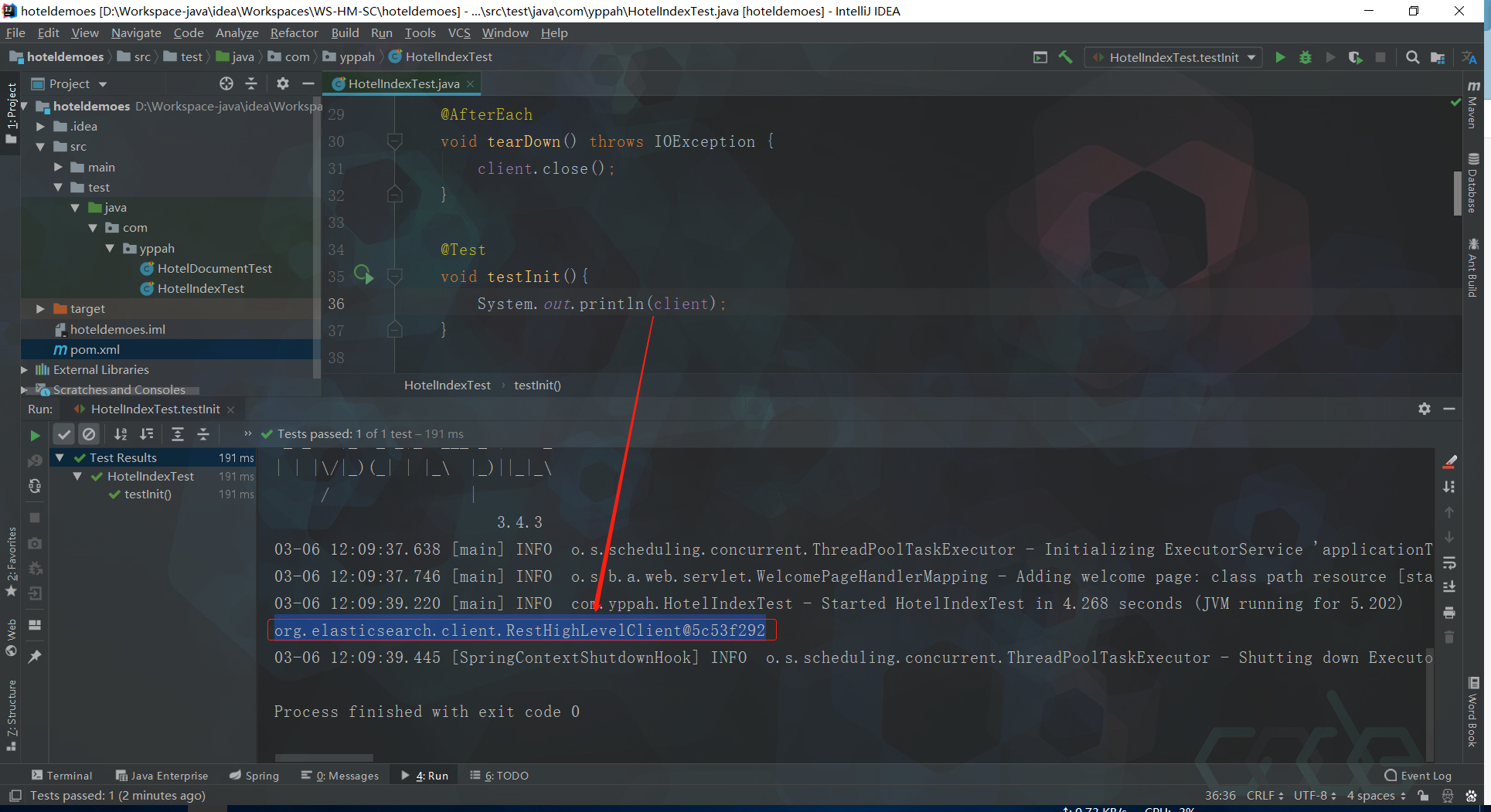Open the CRLF line separator selector
This screenshot has width=1491, height=812.
1265,796
